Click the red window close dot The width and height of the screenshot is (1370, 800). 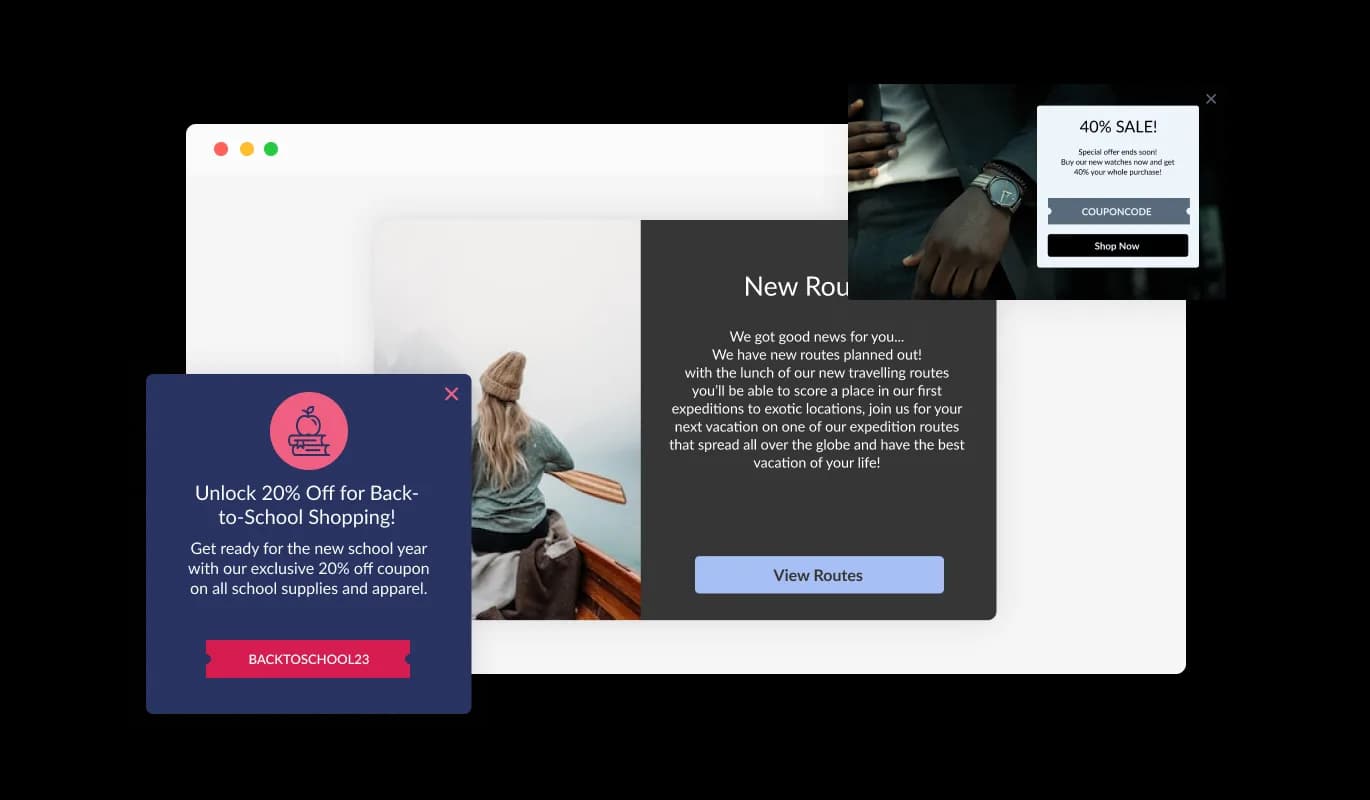coord(221,149)
